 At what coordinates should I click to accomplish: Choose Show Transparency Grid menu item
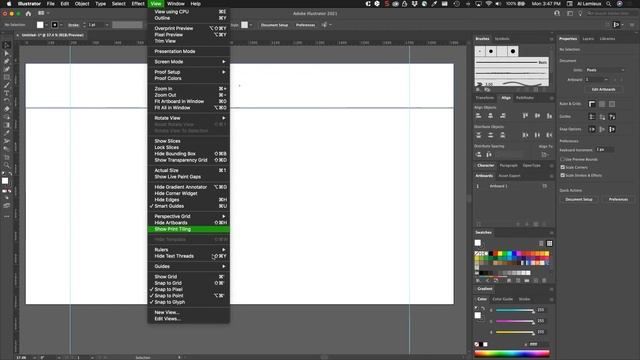189,160
